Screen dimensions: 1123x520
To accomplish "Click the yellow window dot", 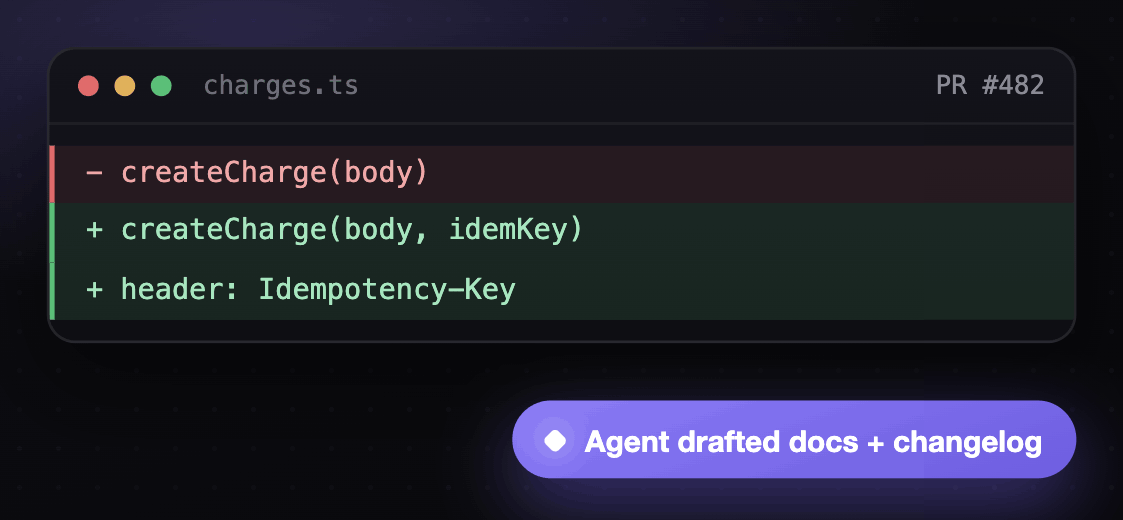I will 125,86.
